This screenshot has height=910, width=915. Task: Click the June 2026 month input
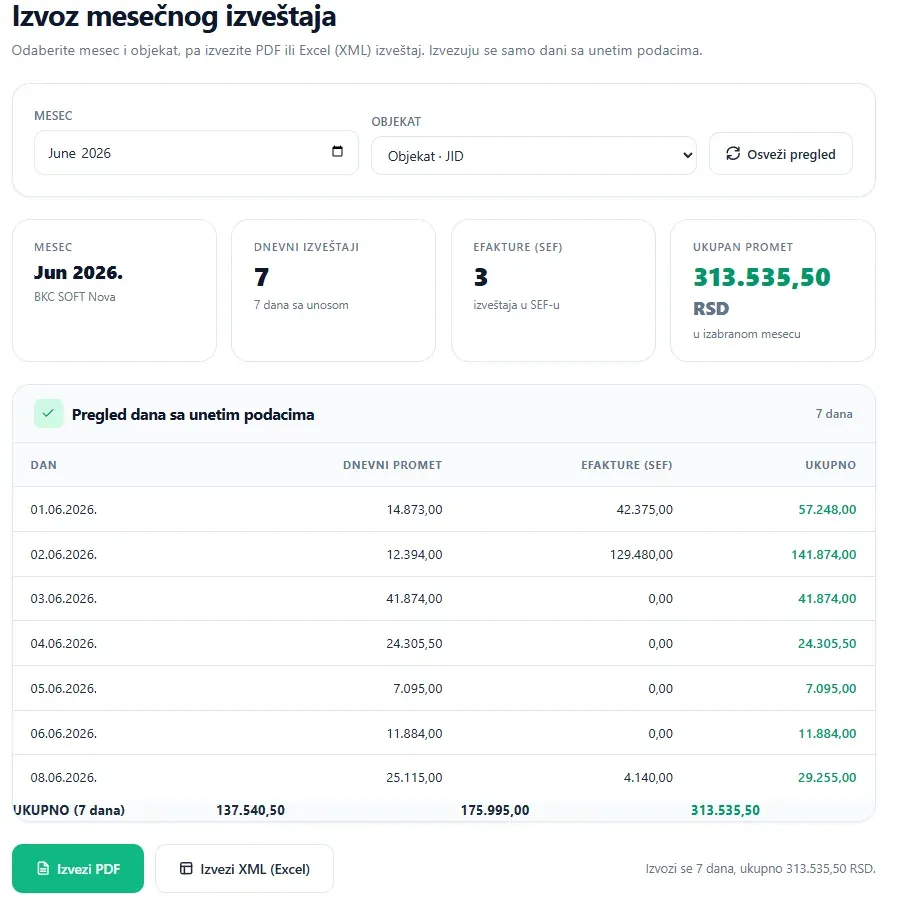(196, 153)
